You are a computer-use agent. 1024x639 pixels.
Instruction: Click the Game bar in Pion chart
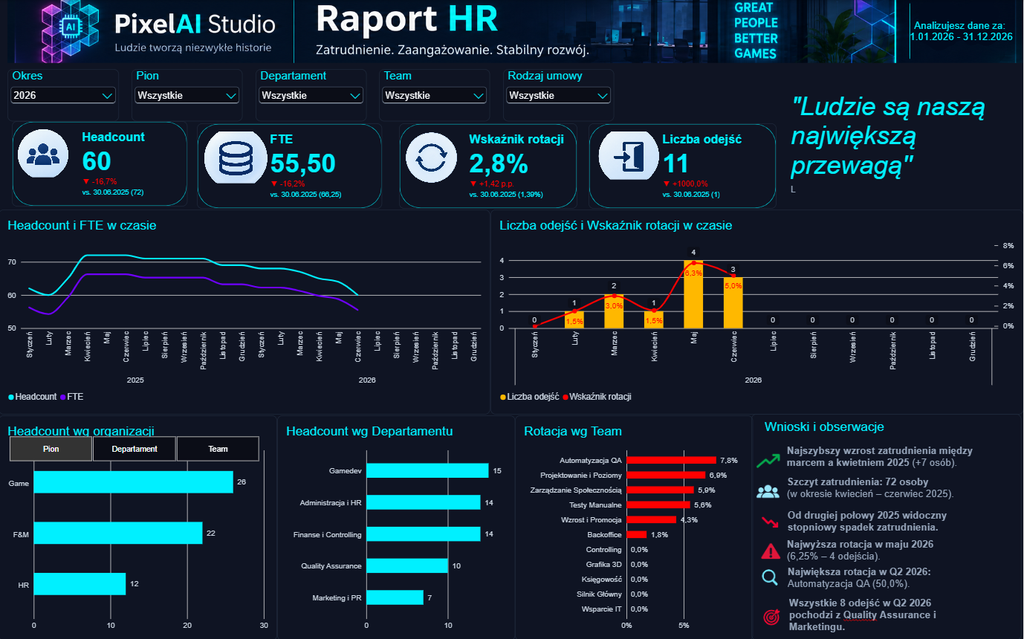click(x=133, y=482)
